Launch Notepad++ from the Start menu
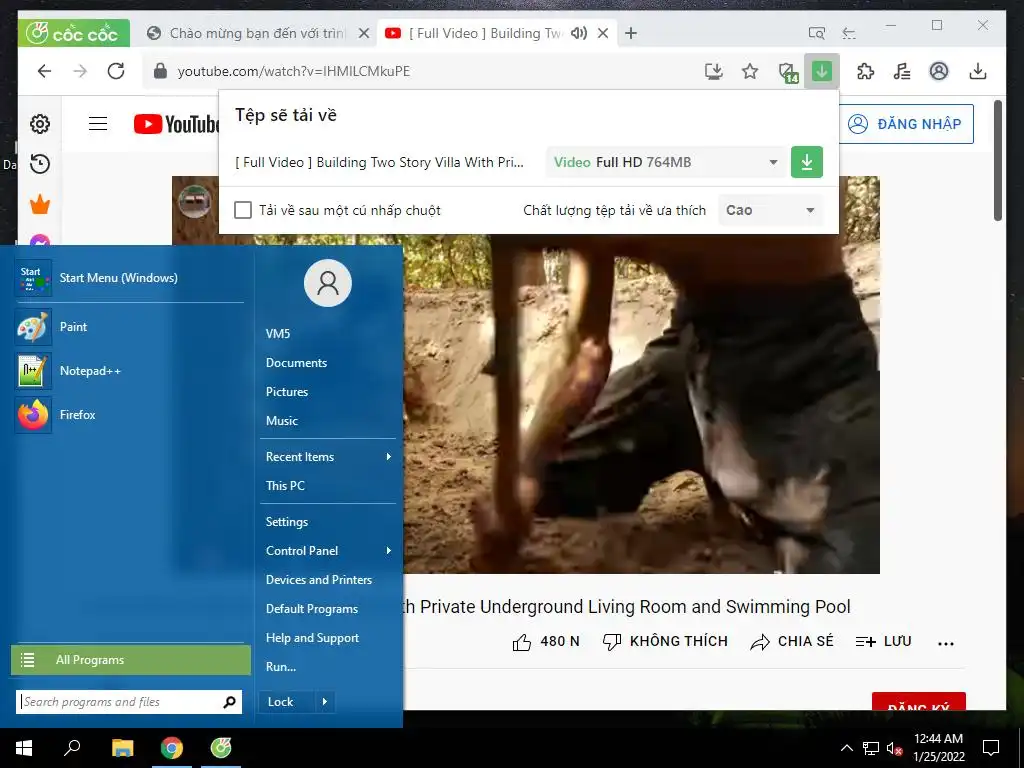The width and height of the screenshot is (1024, 768). 129,370
